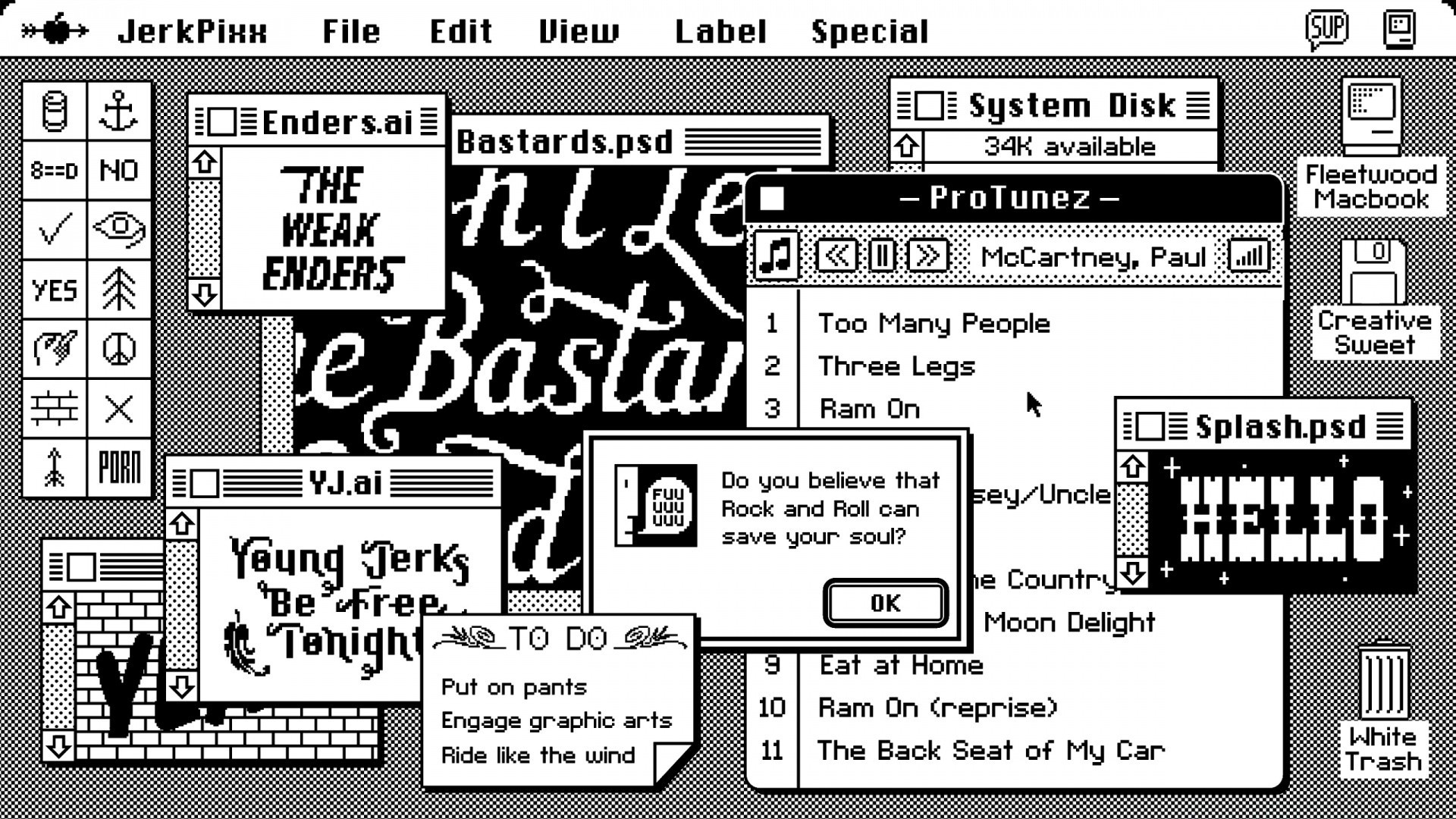Select track 3 Ram On in ProTunez
1456x819 pixels.
(870, 408)
